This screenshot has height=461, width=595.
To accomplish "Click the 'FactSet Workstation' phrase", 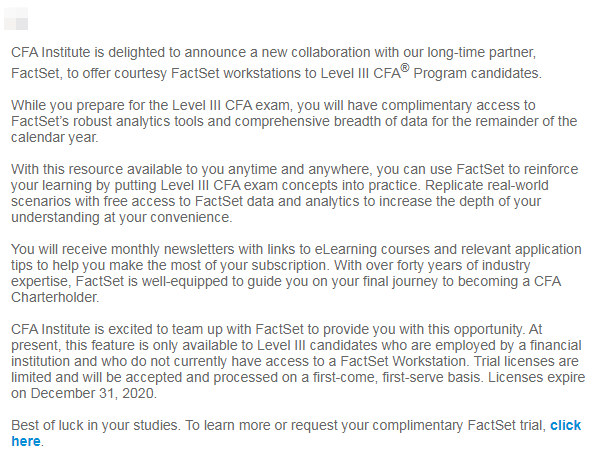I will tap(403, 361).
